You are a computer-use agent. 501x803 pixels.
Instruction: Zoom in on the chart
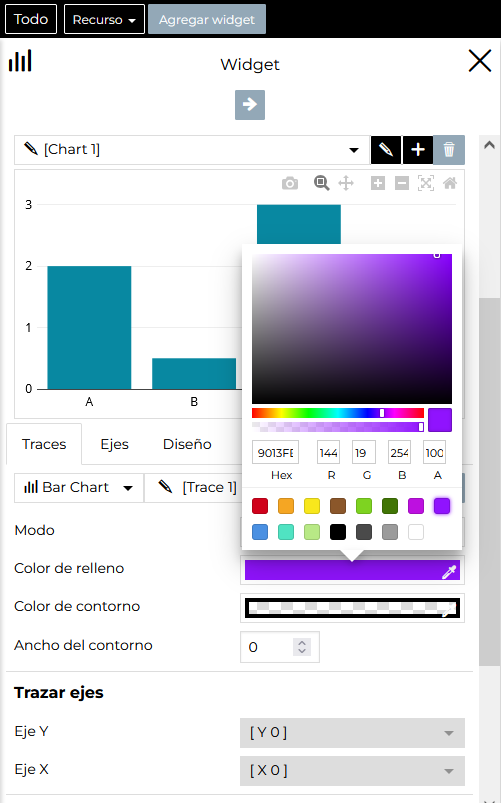[x=378, y=183]
